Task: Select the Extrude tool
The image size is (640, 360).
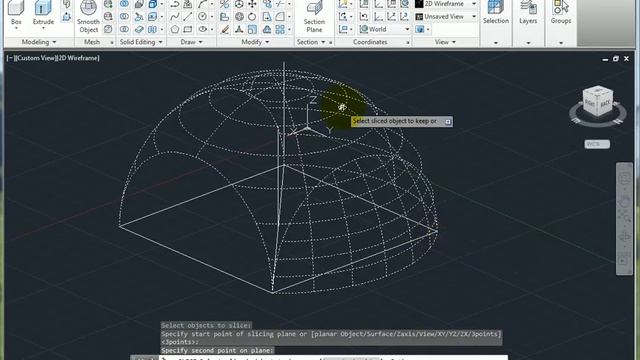Action: coord(43,14)
